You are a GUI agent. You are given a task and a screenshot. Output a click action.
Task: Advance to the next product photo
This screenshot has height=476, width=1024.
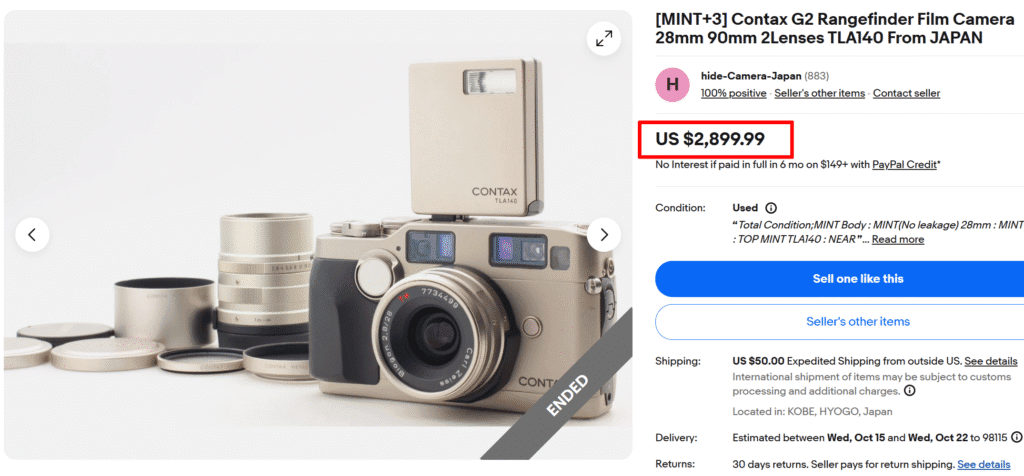click(604, 235)
